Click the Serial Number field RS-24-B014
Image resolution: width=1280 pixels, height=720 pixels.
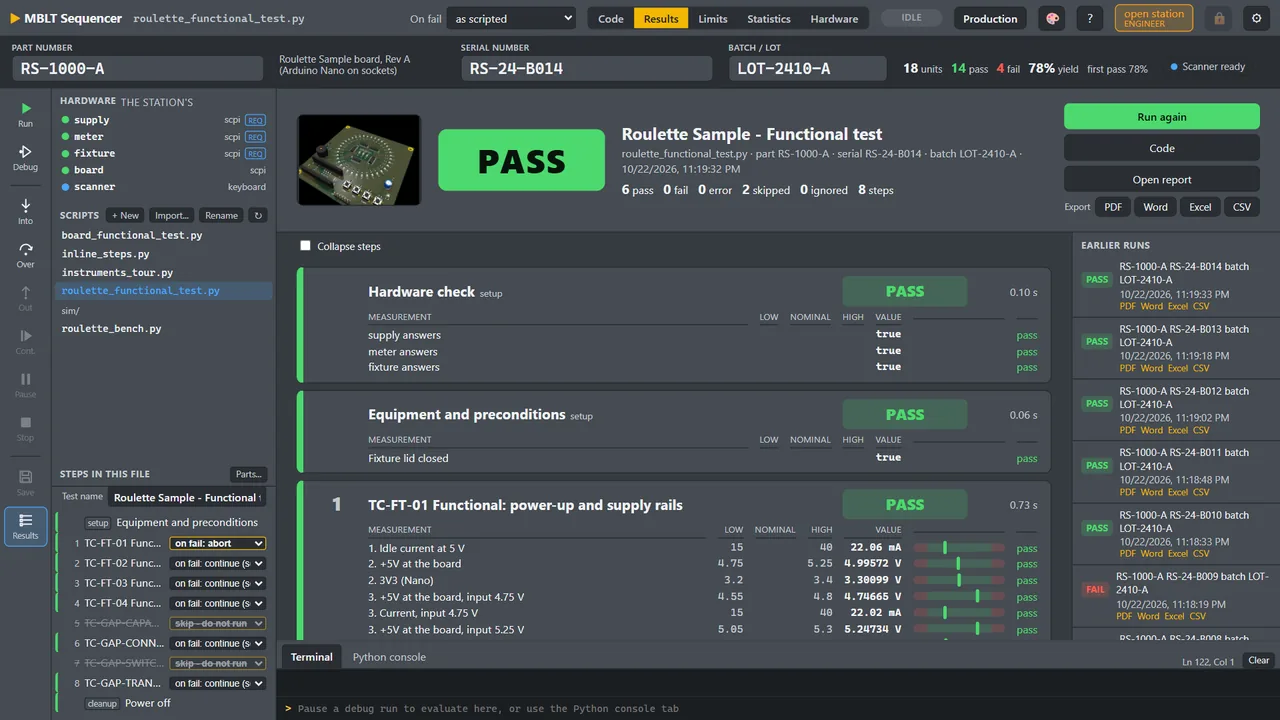tap(586, 68)
